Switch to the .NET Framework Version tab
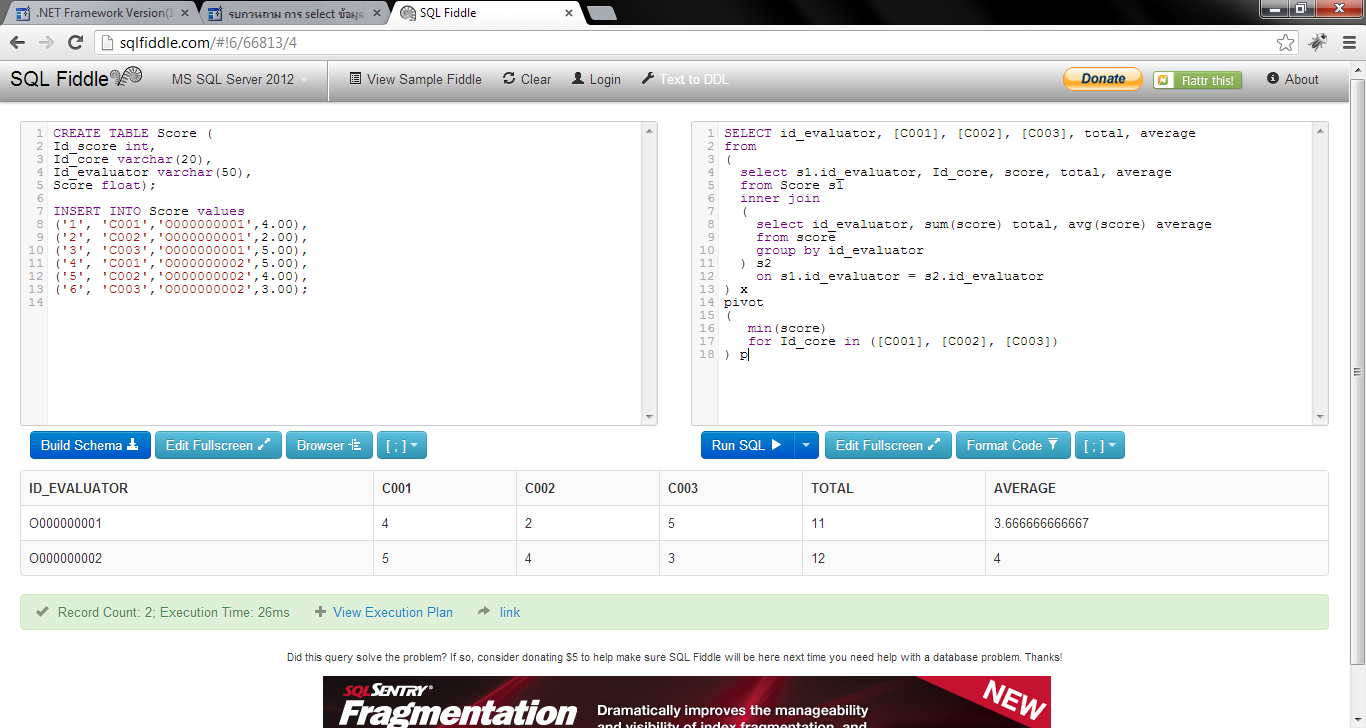 point(100,13)
